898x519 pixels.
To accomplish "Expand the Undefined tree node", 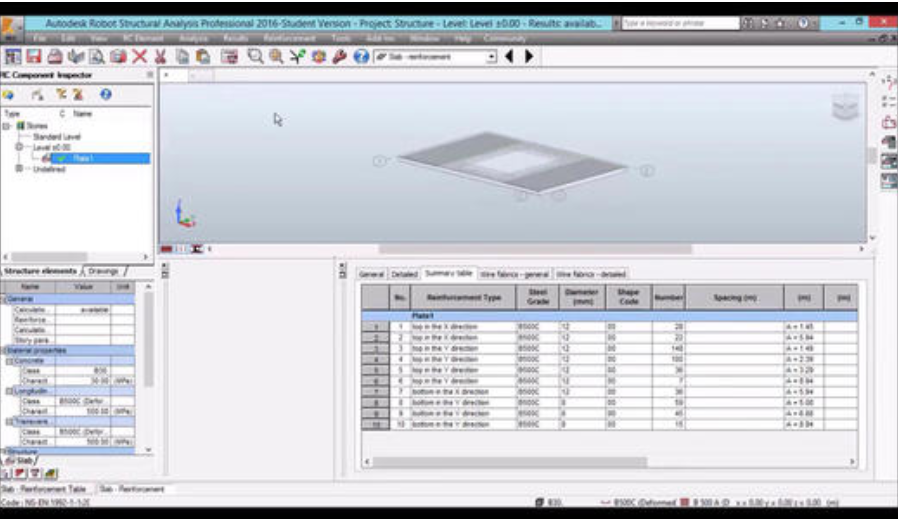I will [19, 169].
